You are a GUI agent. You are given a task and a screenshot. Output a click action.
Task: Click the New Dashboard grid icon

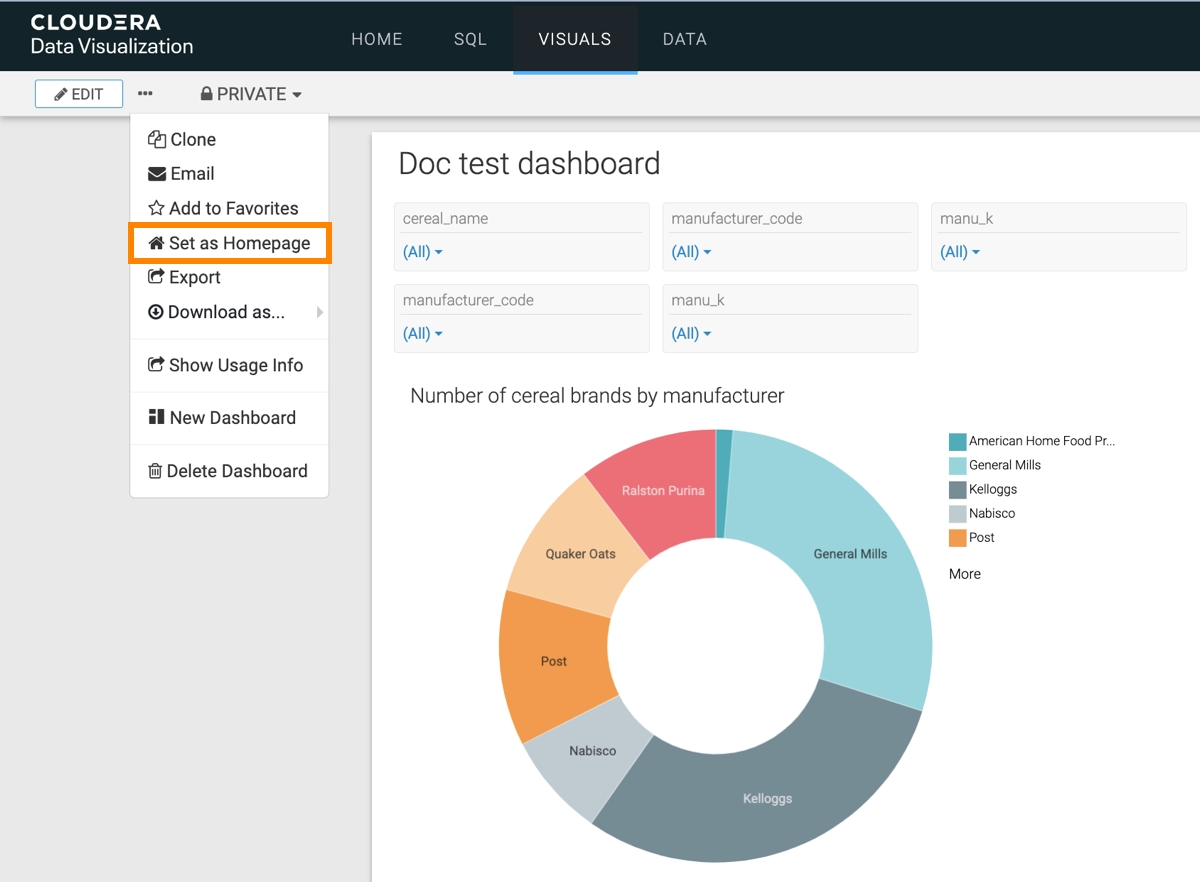click(x=156, y=418)
